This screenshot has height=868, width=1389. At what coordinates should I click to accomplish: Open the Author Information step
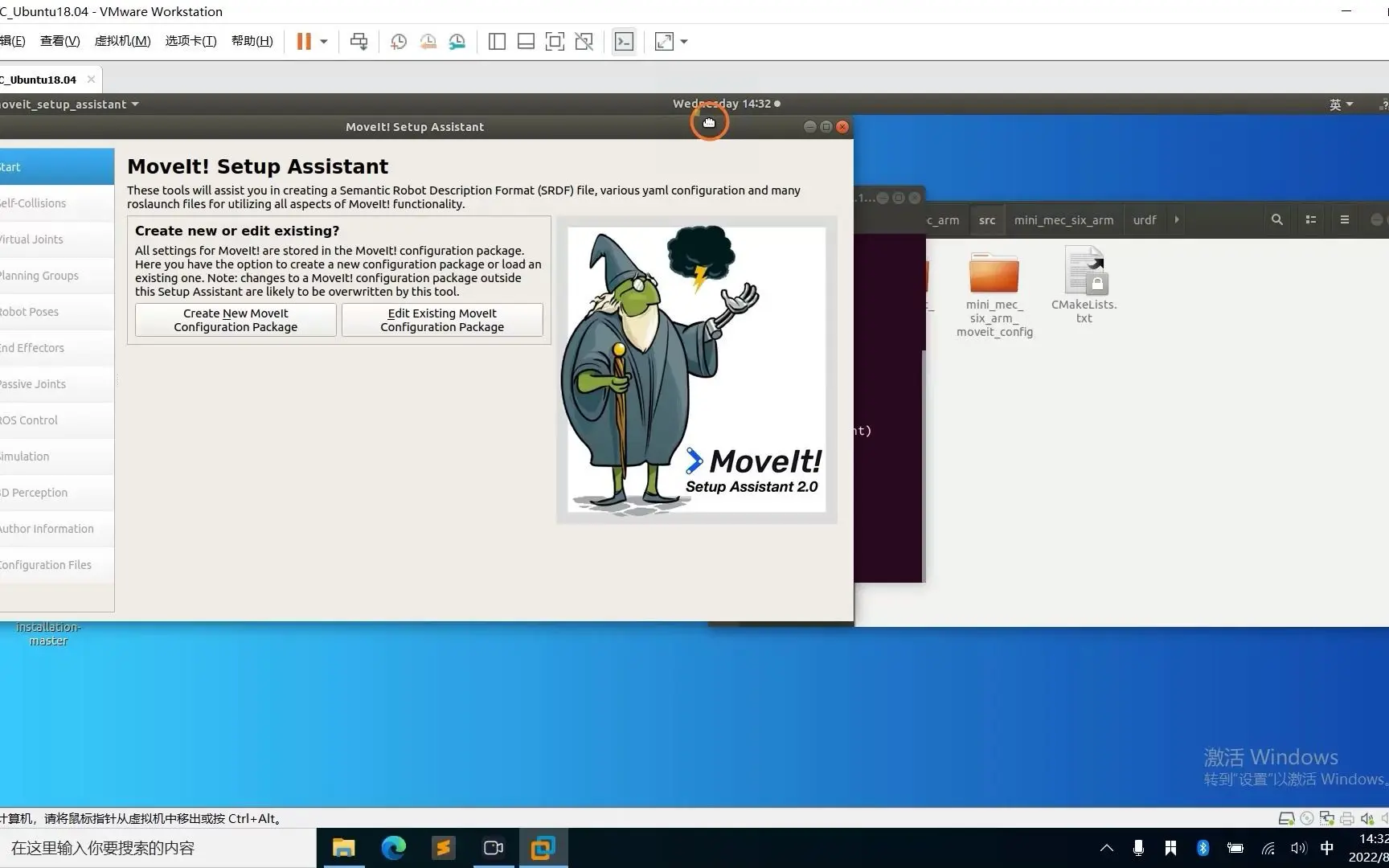tap(56, 529)
